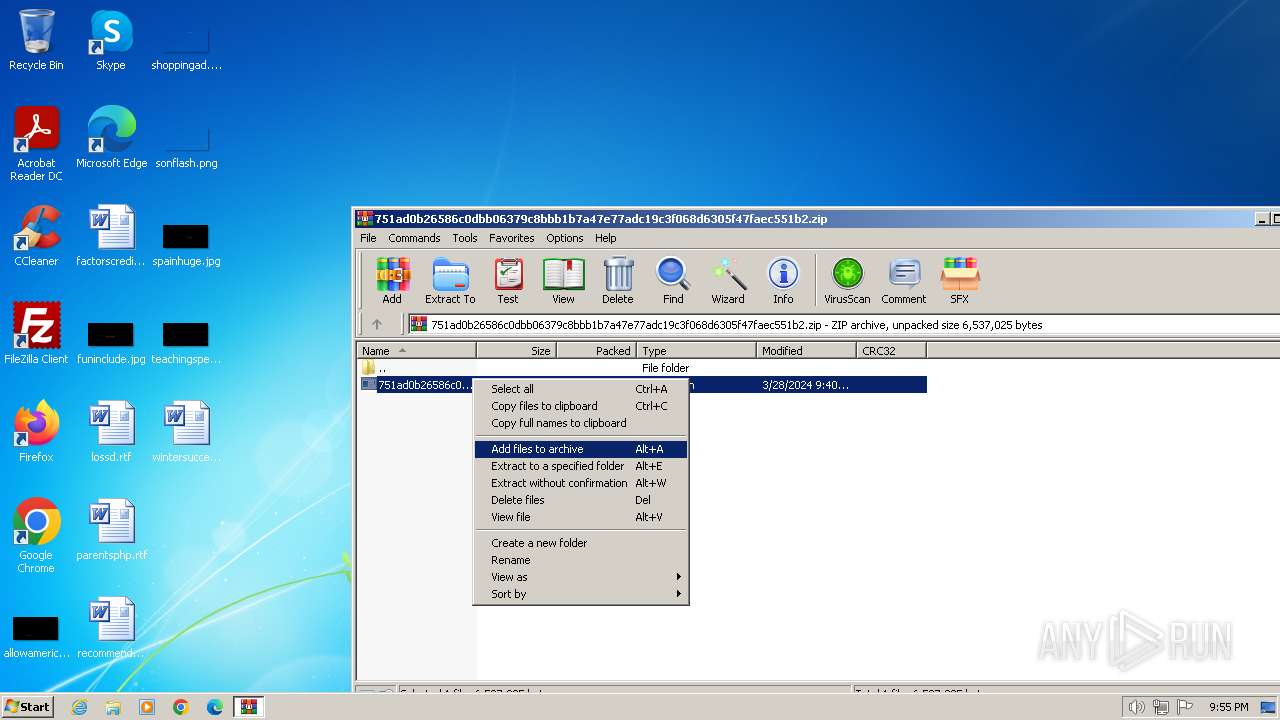1280x720 pixels.
Task: Click the Comment toolbar icon
Action: click(904, 281)
